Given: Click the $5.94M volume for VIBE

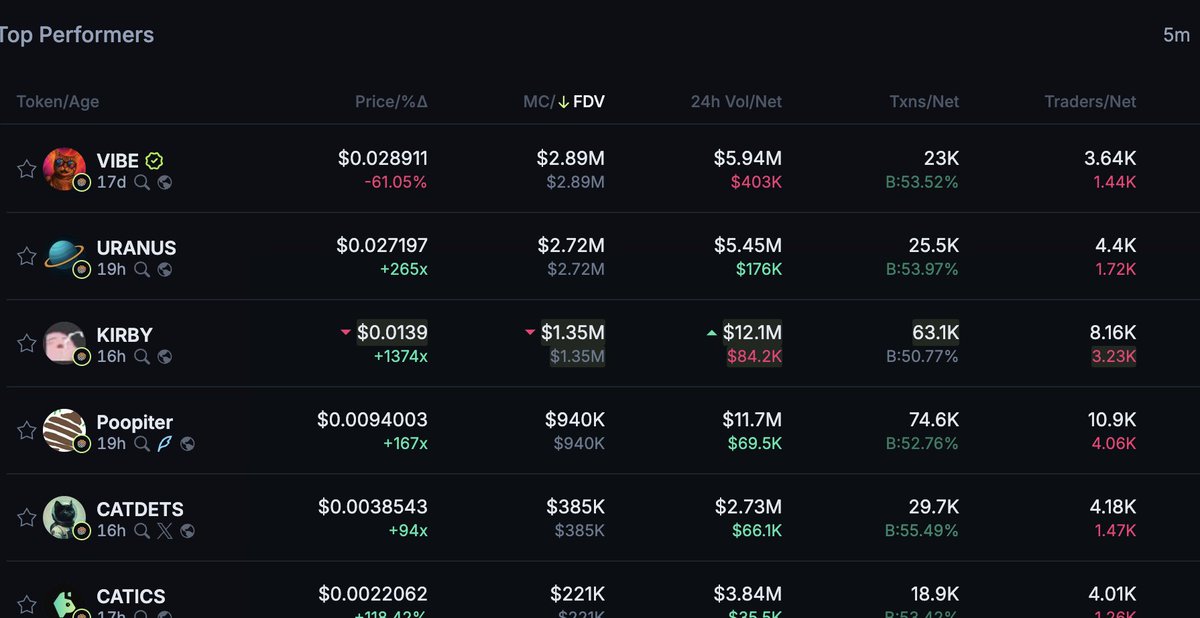Looking at the screenshot, I should [748, 158].
